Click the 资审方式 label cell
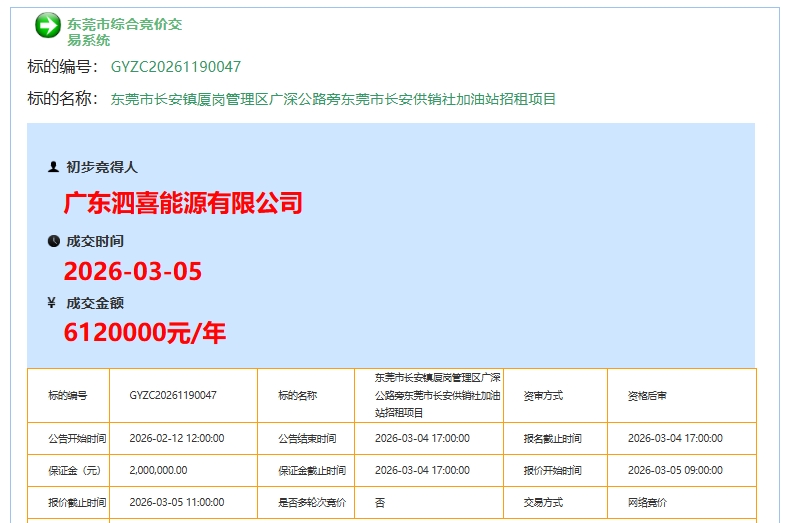 point(543,395)
